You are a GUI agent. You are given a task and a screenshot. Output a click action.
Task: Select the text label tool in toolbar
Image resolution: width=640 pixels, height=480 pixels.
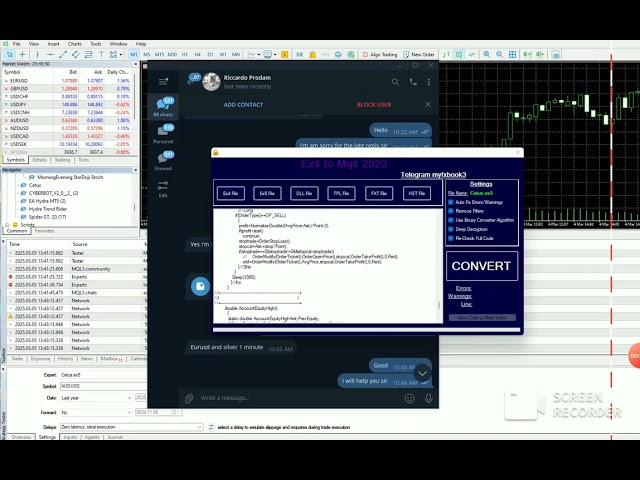101,54
